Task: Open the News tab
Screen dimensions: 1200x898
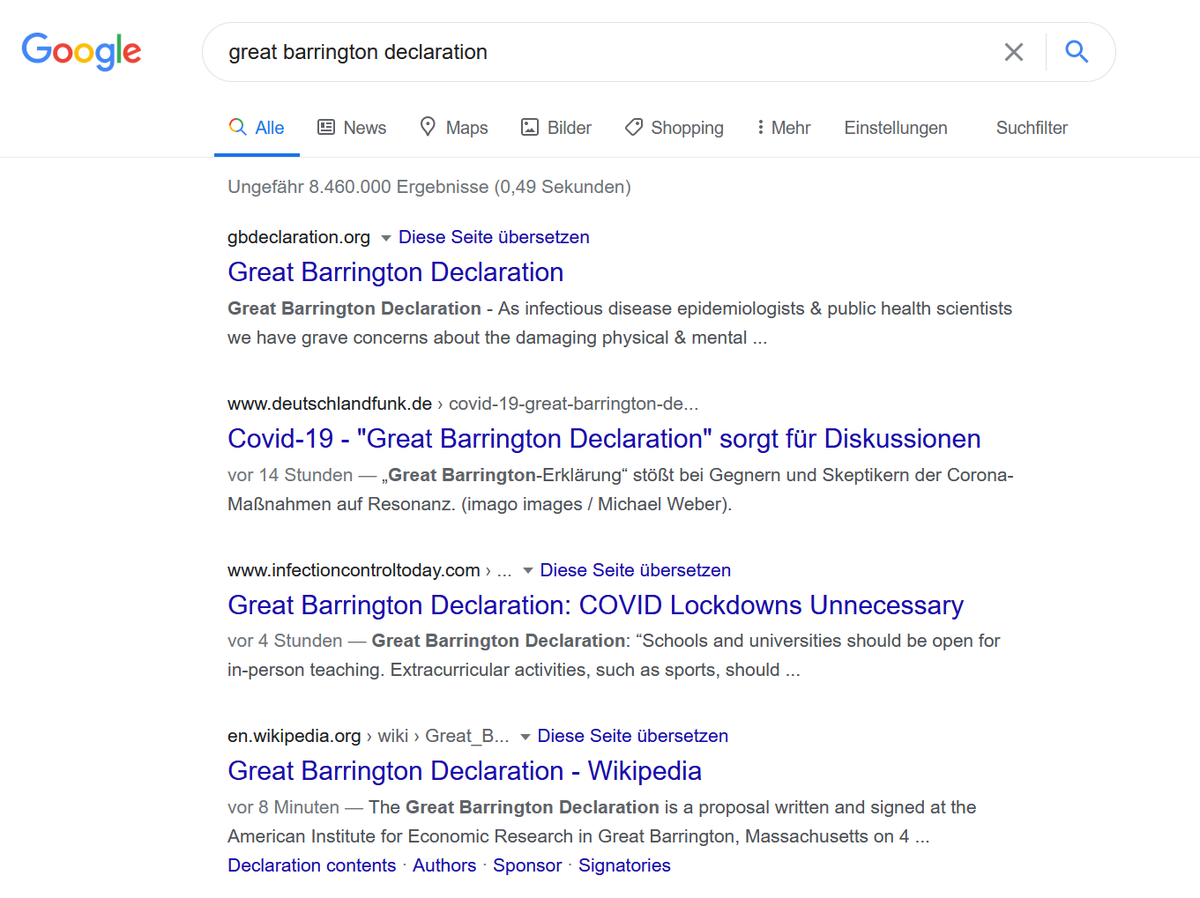Action: [x=351, y=127]
